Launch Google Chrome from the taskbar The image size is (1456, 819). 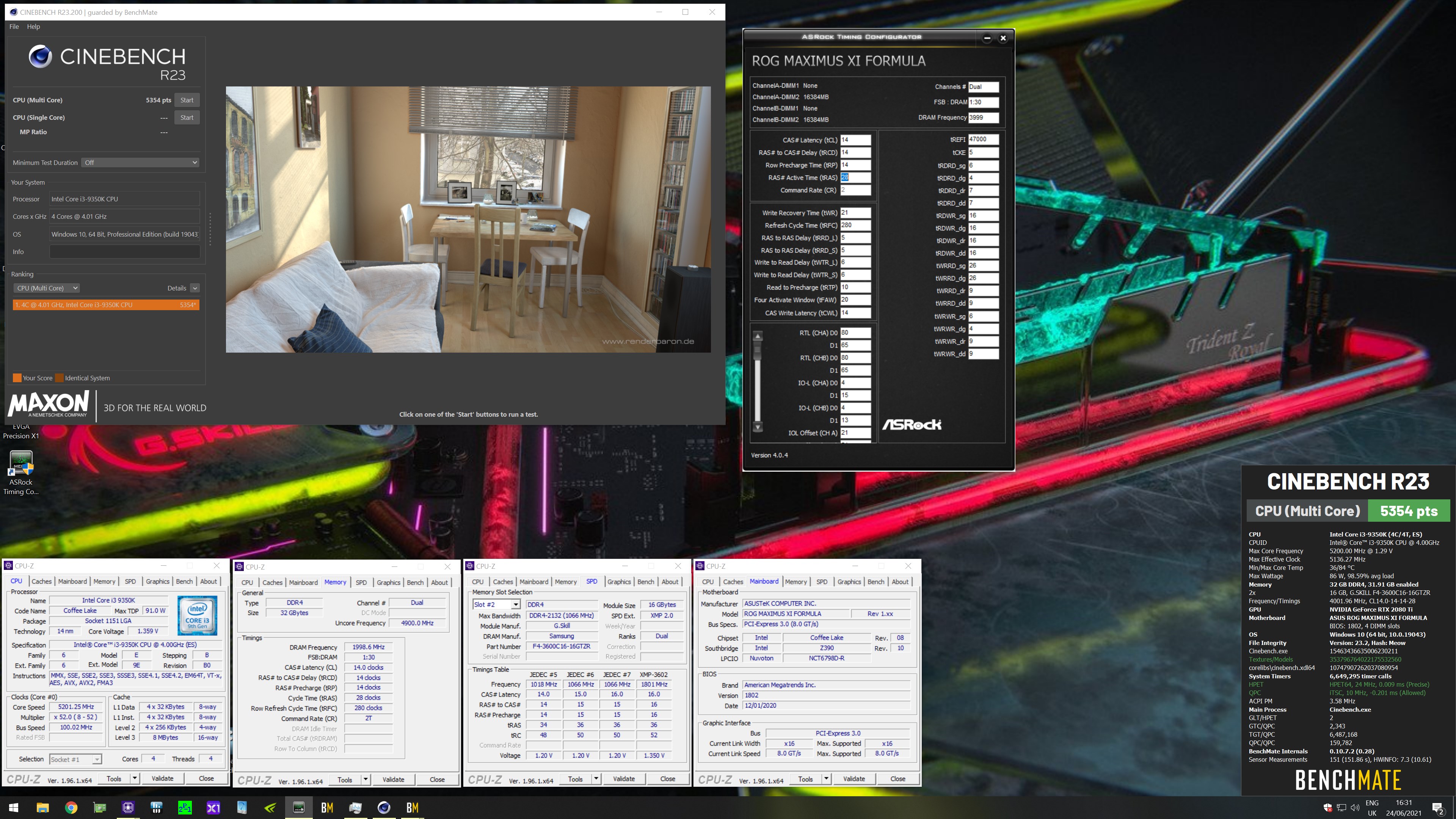(x=71, y=807)
